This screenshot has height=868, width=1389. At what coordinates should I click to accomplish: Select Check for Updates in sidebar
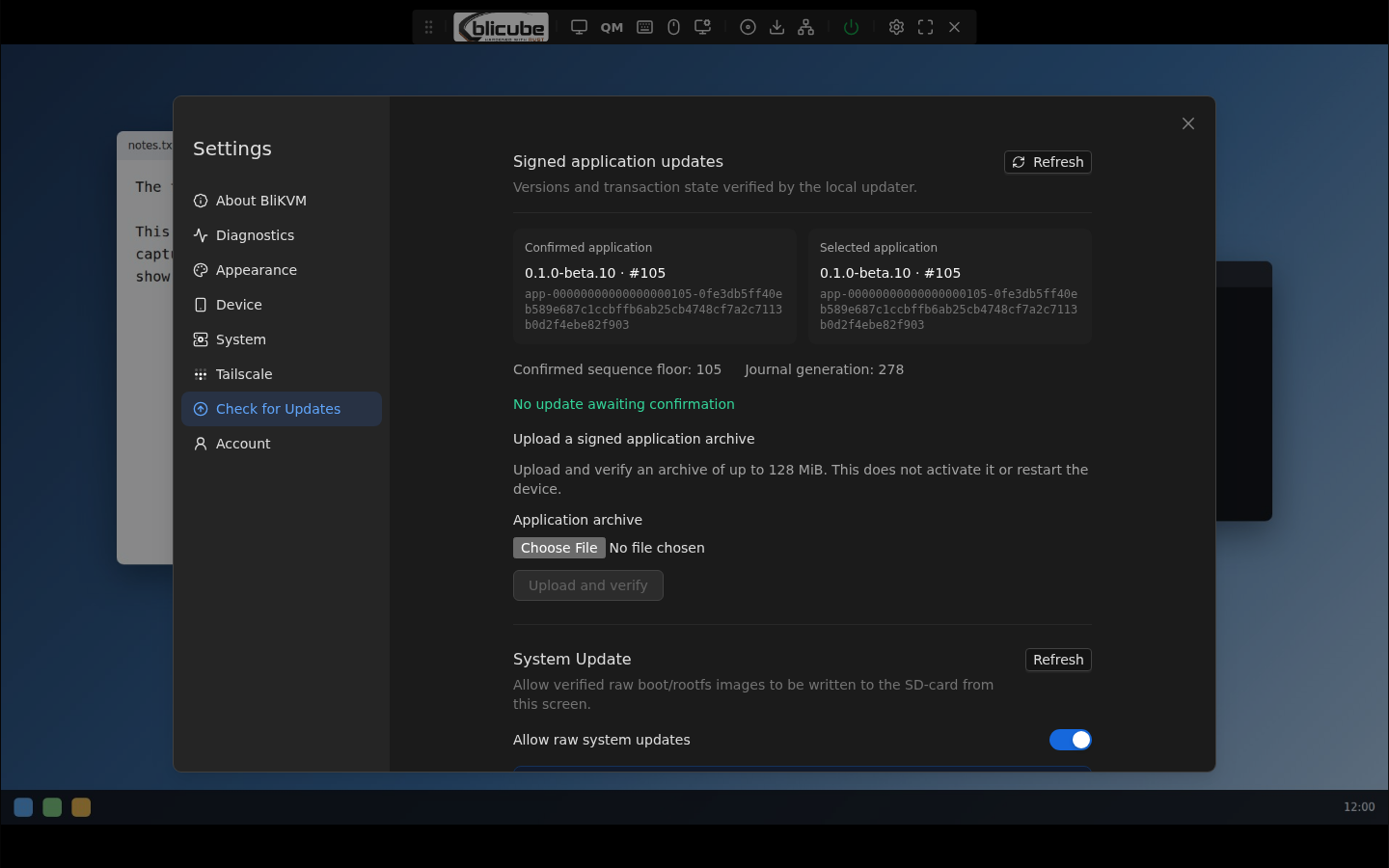click(x=282, y=409)
